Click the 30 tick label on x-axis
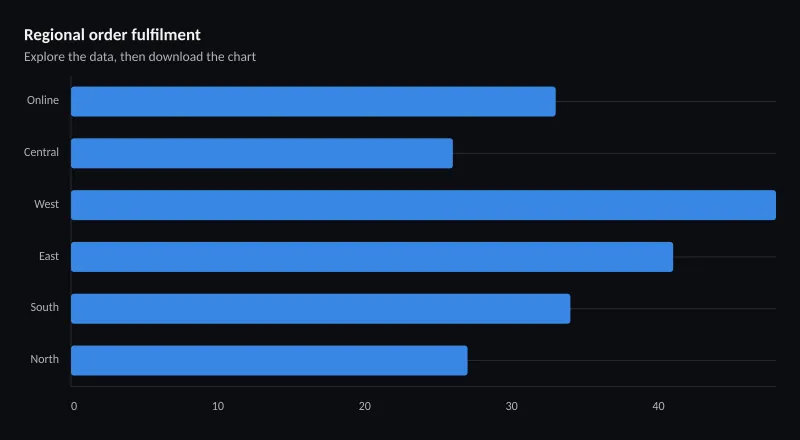The image size is (800, 440). [512, 406]
